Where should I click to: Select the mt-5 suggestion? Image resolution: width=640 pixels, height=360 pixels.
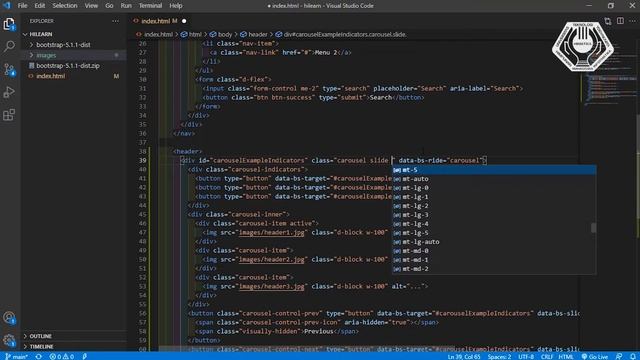click(494, 170)
